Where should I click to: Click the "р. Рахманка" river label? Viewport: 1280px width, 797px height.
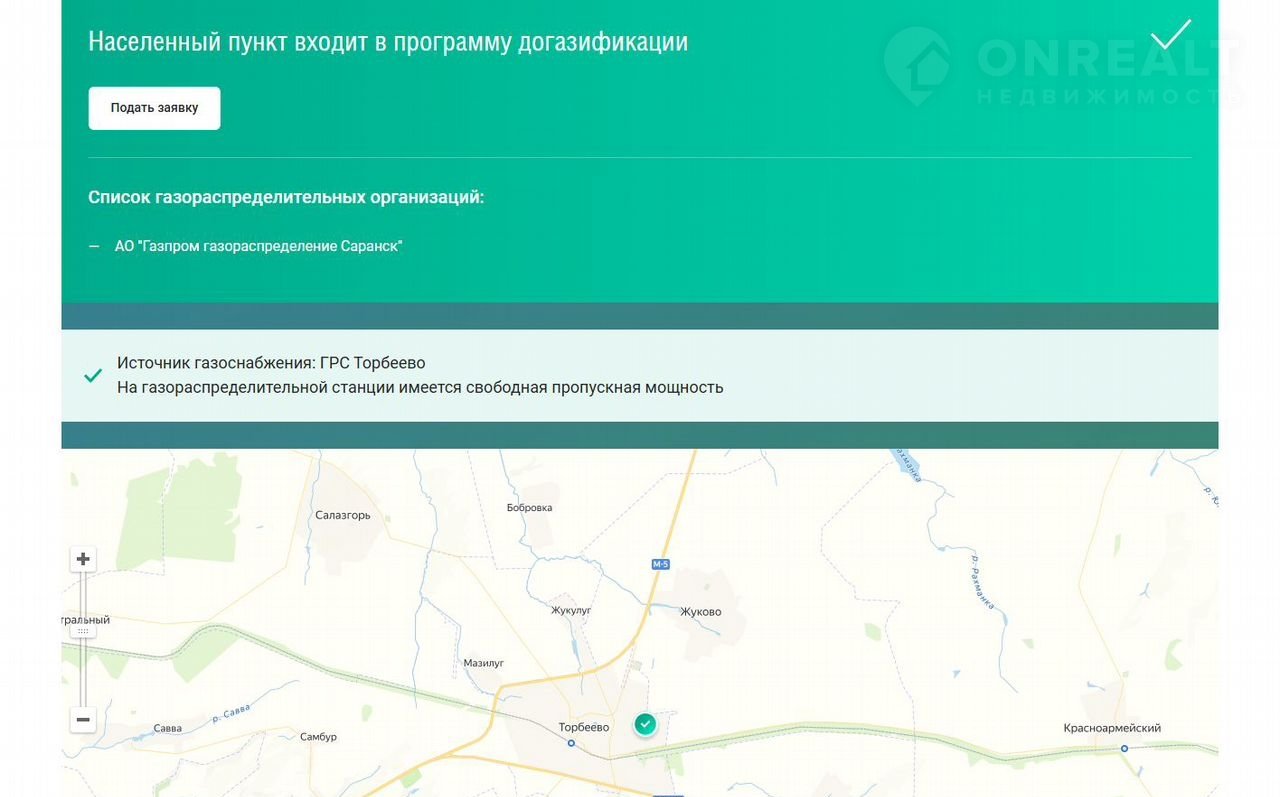983,582
